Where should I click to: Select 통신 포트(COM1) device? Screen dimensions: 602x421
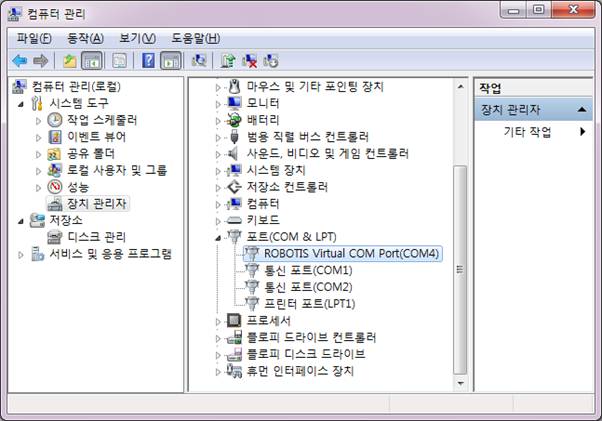(307, 270)
